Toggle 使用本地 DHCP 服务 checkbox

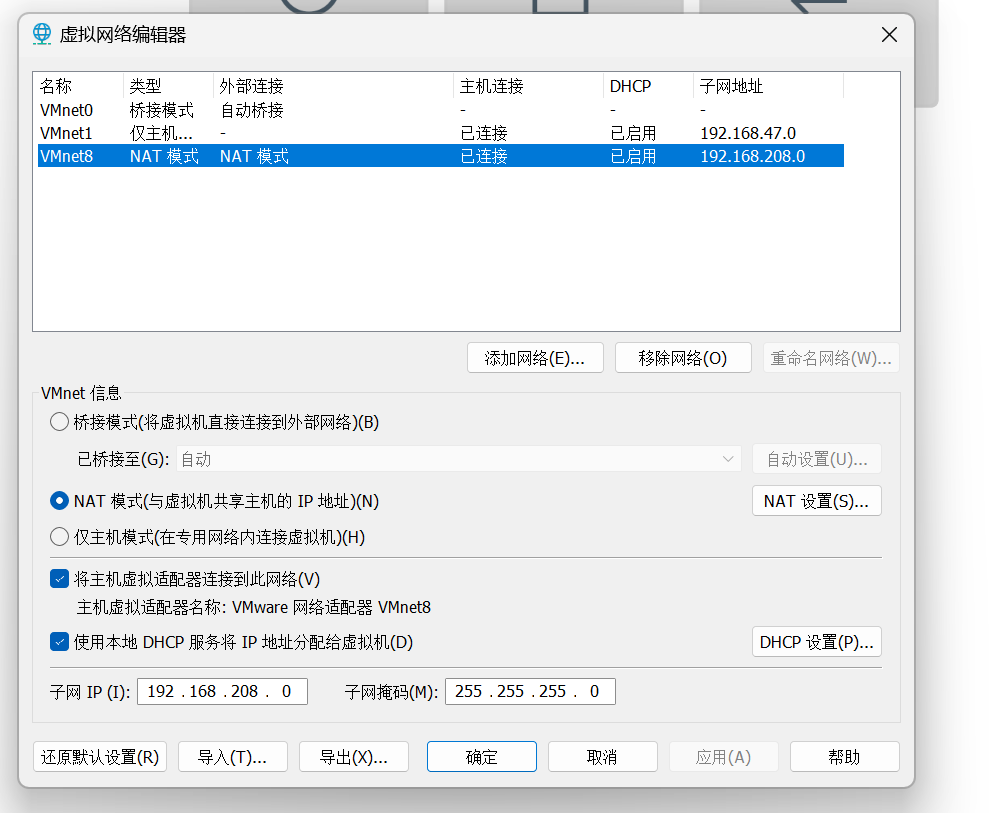tap(60, 642)
